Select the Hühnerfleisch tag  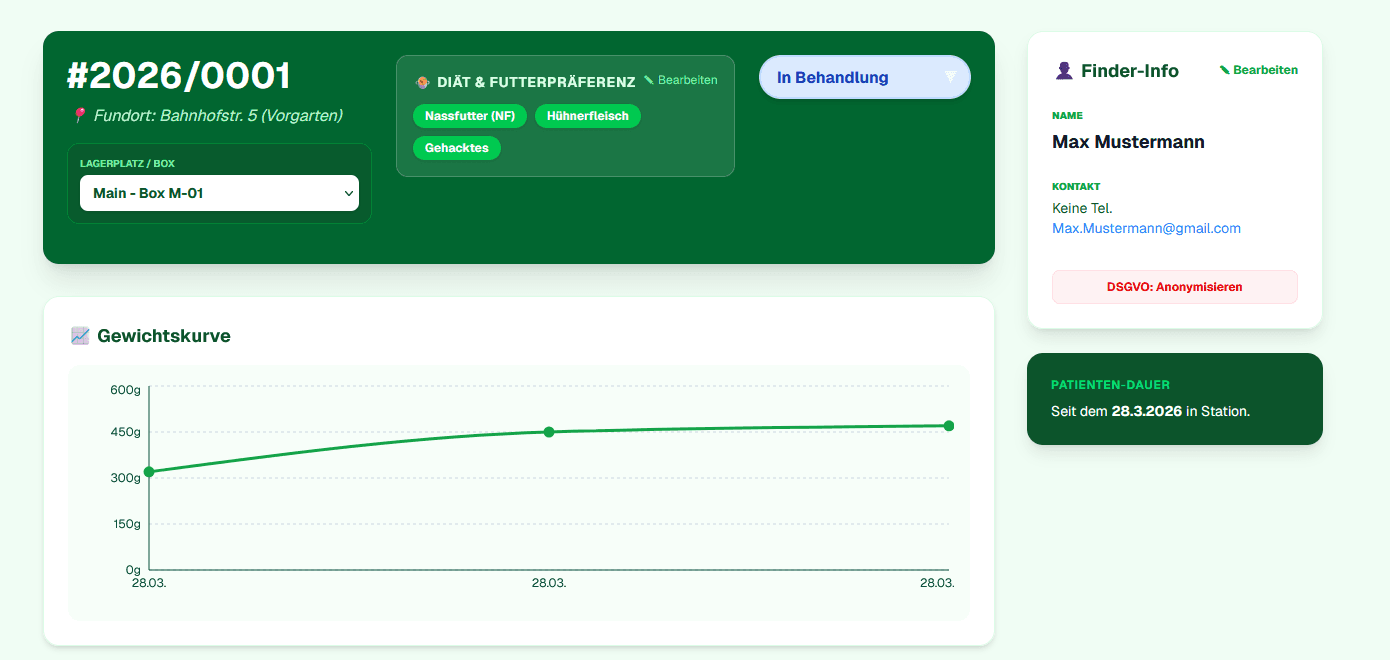click(588, 116)
